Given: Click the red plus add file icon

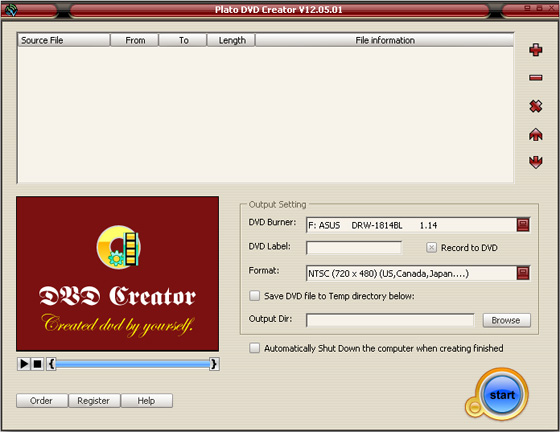Looking at the screenshot, I should 535,50.
